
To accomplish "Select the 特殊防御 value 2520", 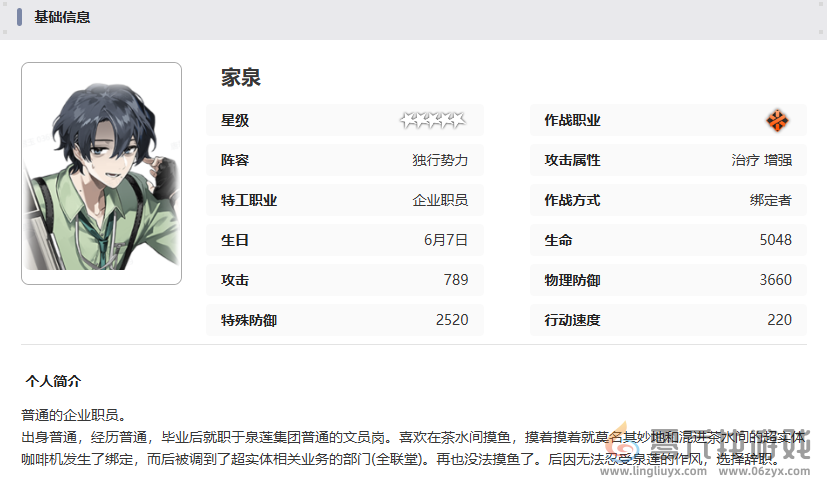I will (452, 320).
